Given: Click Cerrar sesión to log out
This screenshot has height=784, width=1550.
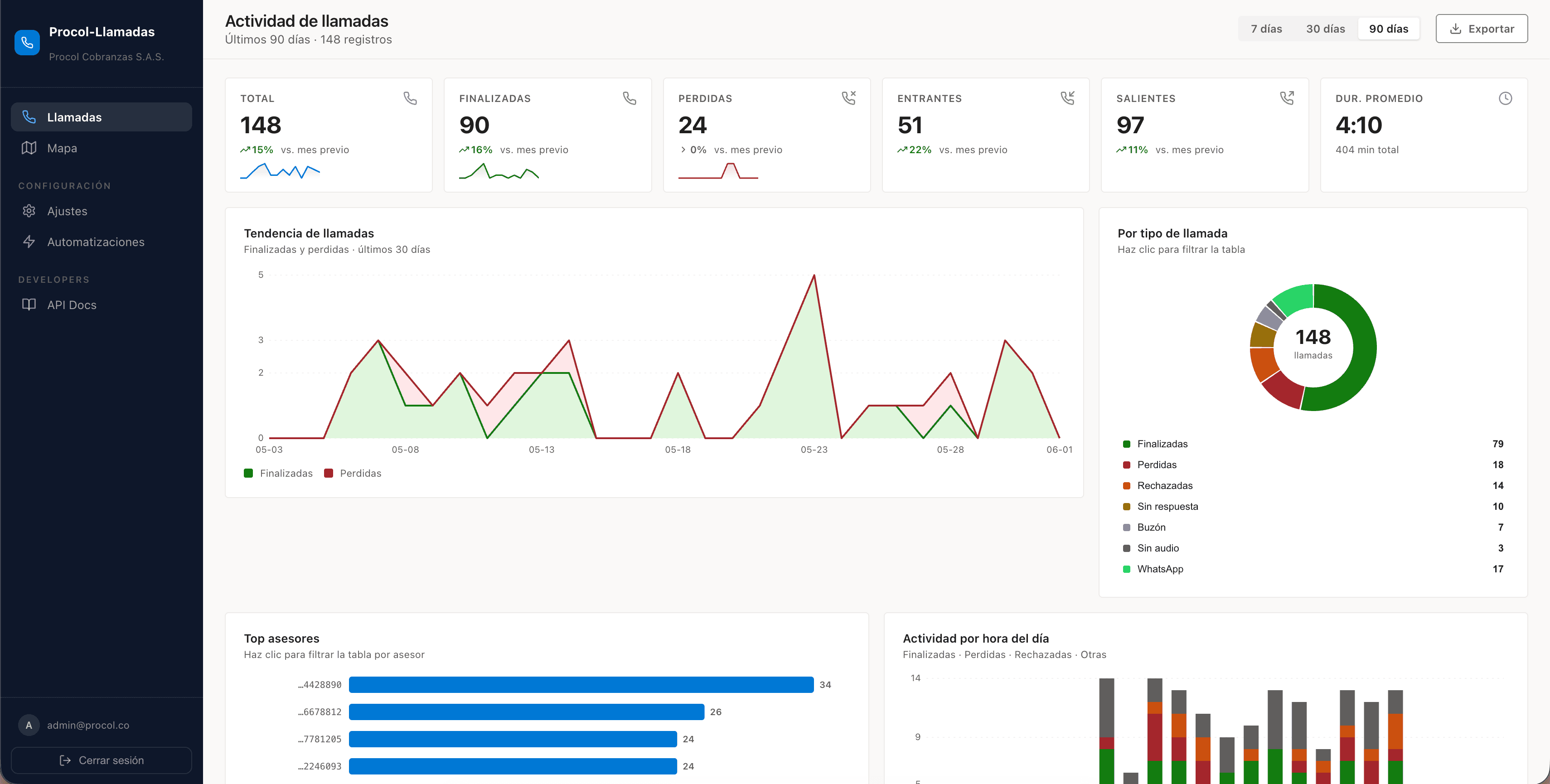Looking at the screenshot, I should [101, 760].
